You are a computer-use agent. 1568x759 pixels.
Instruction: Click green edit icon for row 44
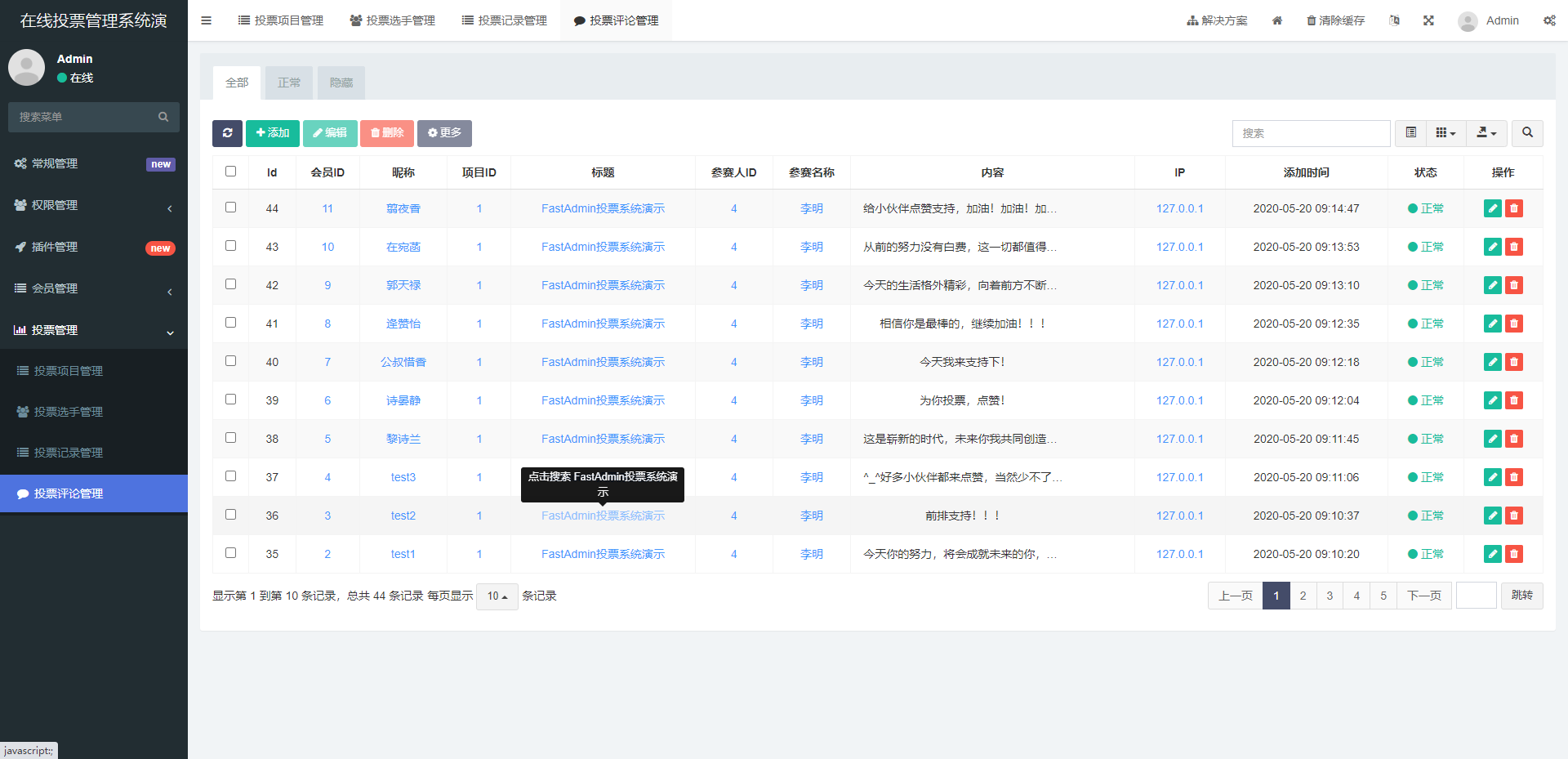pos(1492,208)
